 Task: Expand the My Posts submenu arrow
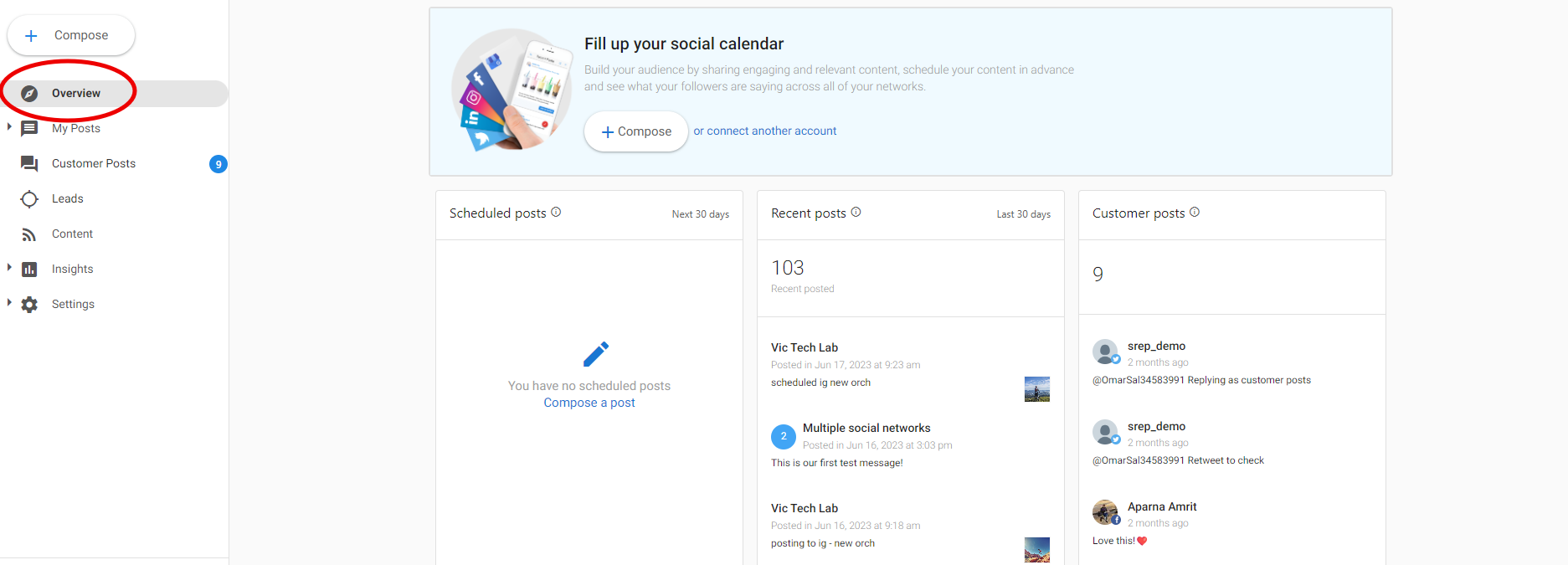[x=9, y=127]
